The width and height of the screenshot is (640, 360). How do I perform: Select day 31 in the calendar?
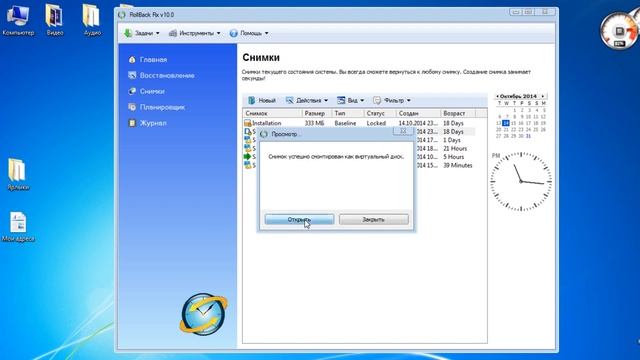(x=528, y=136)
